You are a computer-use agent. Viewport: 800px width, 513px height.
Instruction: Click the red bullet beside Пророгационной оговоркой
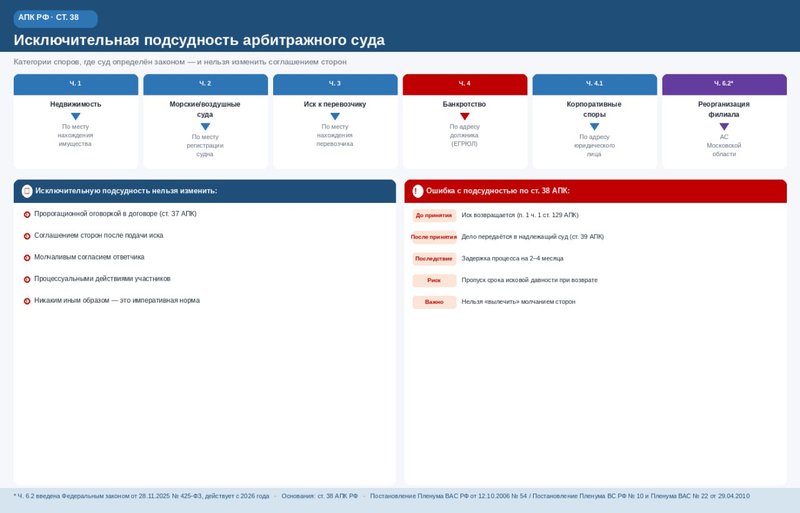click(27, 214)
